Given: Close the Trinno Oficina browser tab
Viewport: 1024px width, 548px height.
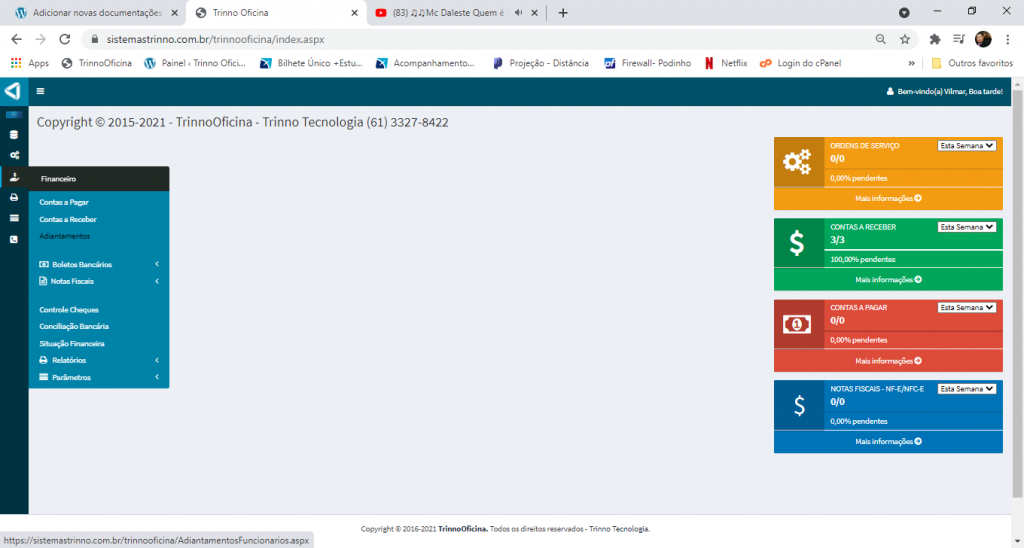Looking at the screenshot, I should click(x=355, y=12).
